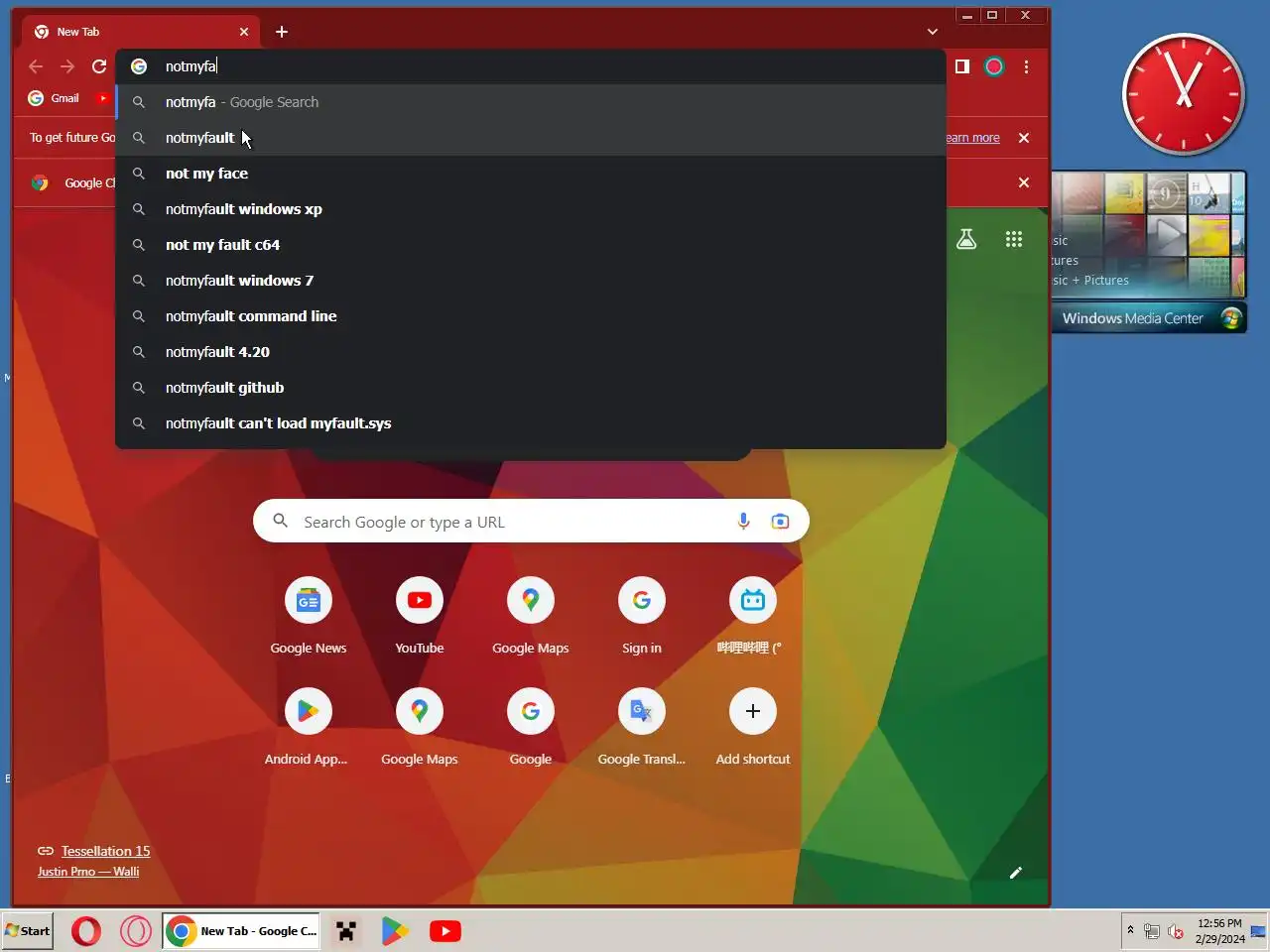
Task: Open the Google shortcut tile
Action: (531, 727)
